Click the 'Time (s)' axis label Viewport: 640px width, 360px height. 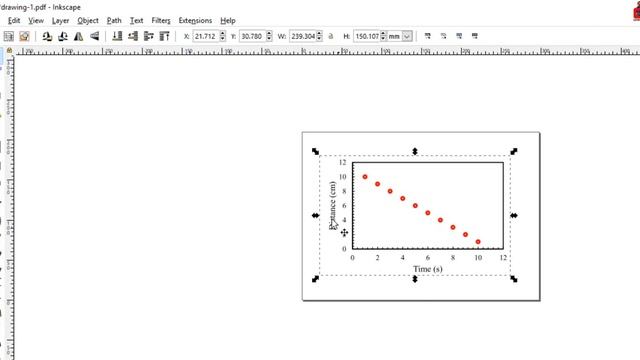428,269
